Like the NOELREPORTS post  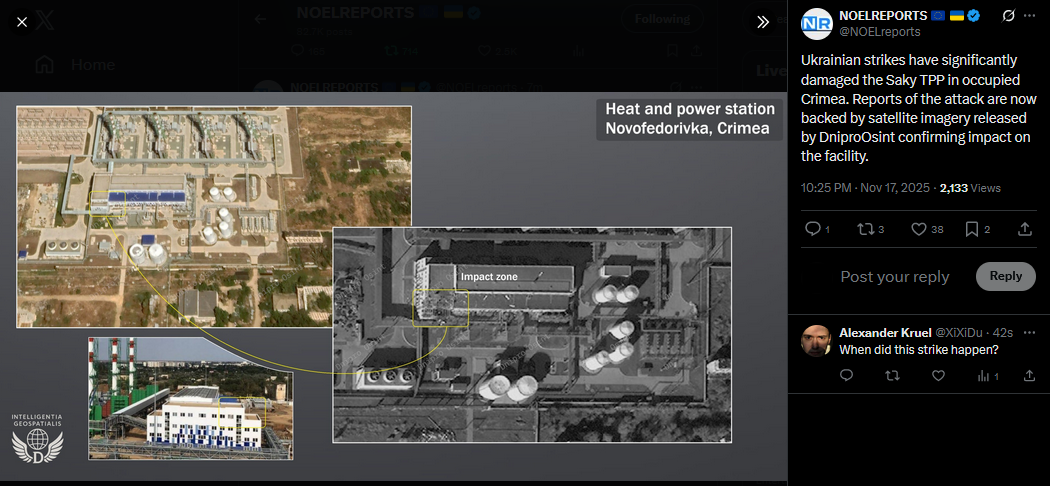(918, 229)
